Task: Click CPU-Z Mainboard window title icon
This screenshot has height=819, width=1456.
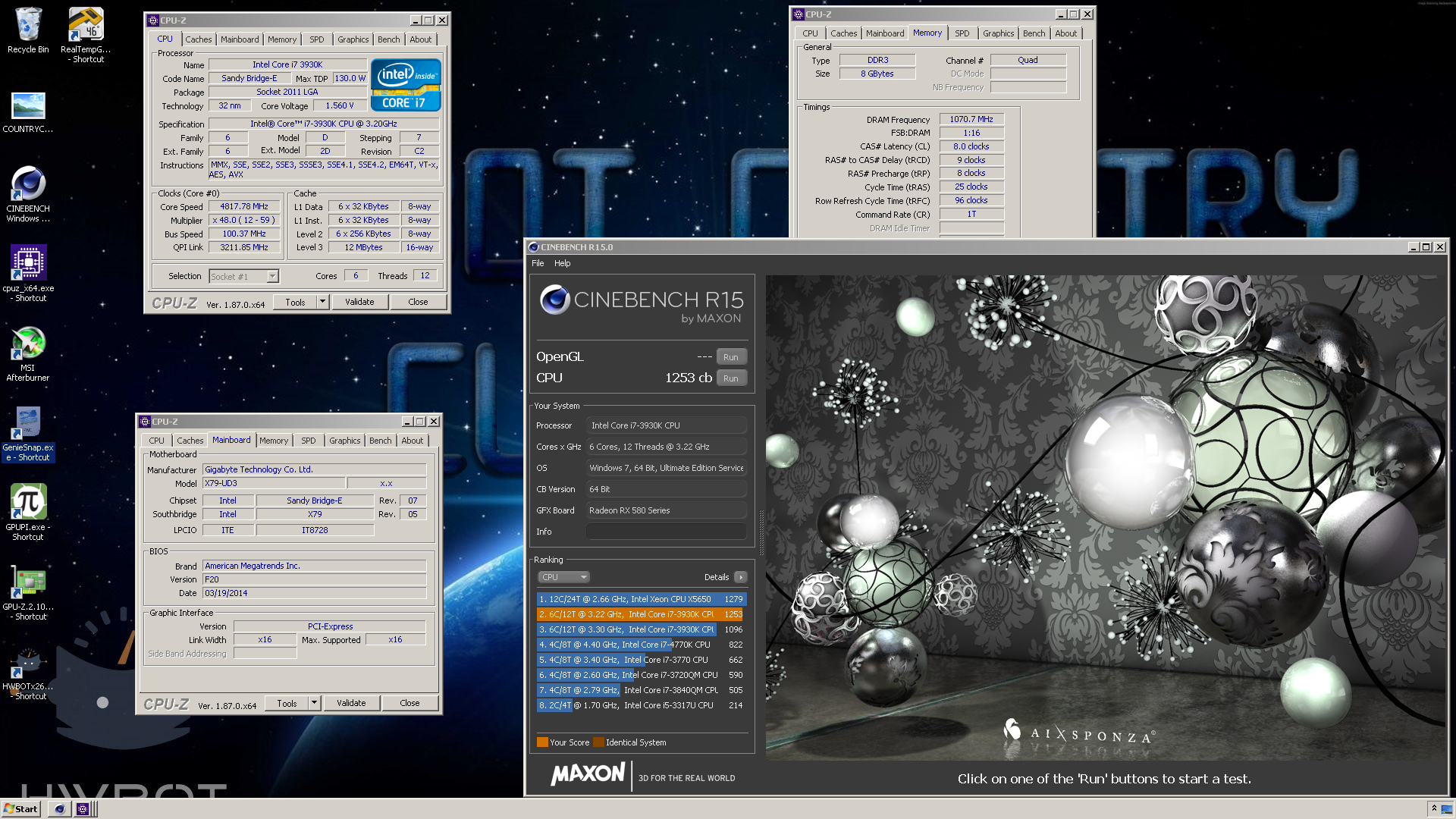Action: click(x=145, y=422)
